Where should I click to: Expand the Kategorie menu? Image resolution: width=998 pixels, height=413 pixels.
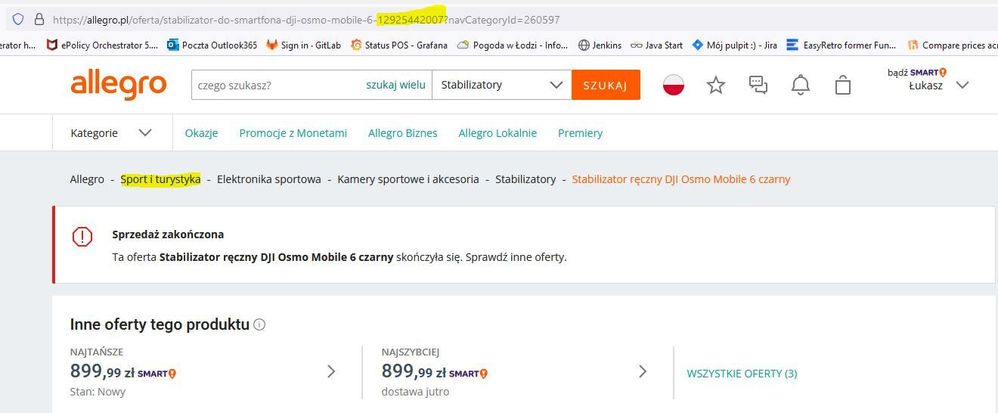[x=111, y=133]
